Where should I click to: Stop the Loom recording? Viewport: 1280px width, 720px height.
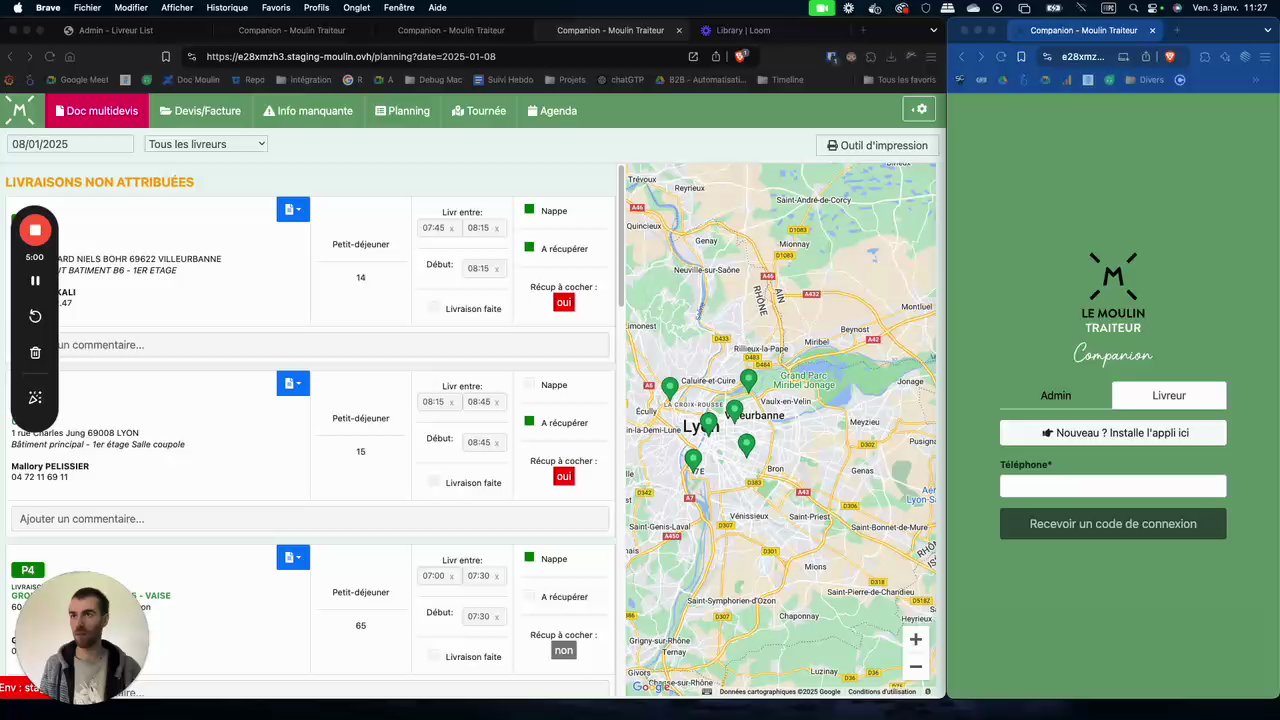point(35,230)
